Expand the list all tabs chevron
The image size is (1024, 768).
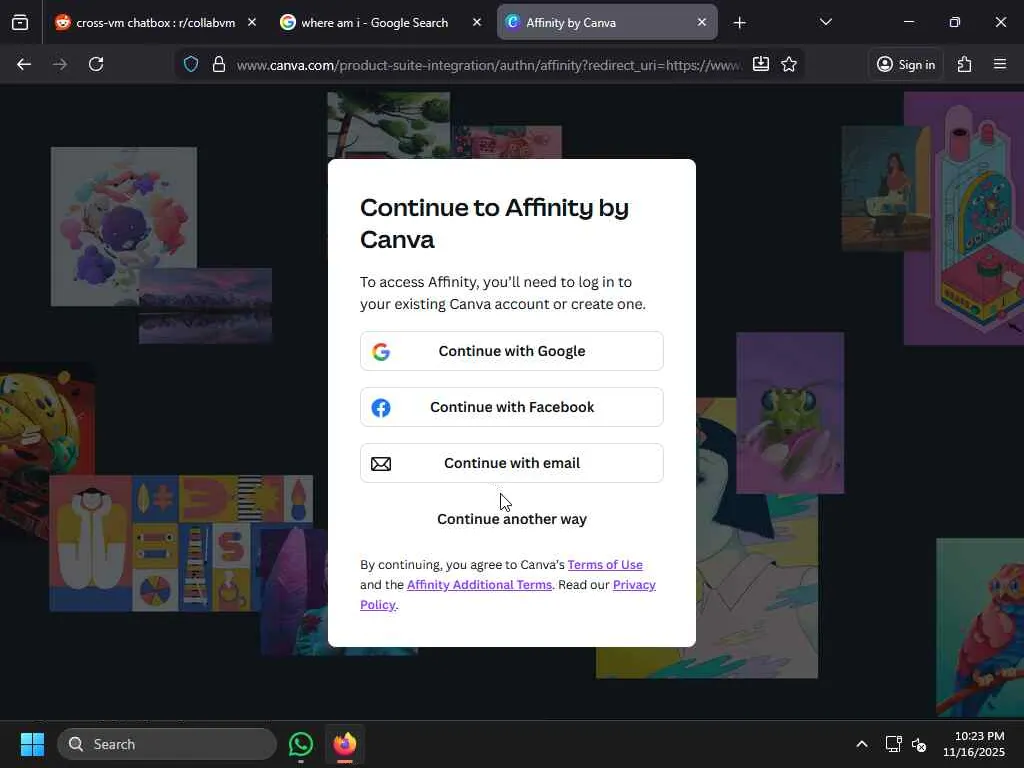point(825,22)
